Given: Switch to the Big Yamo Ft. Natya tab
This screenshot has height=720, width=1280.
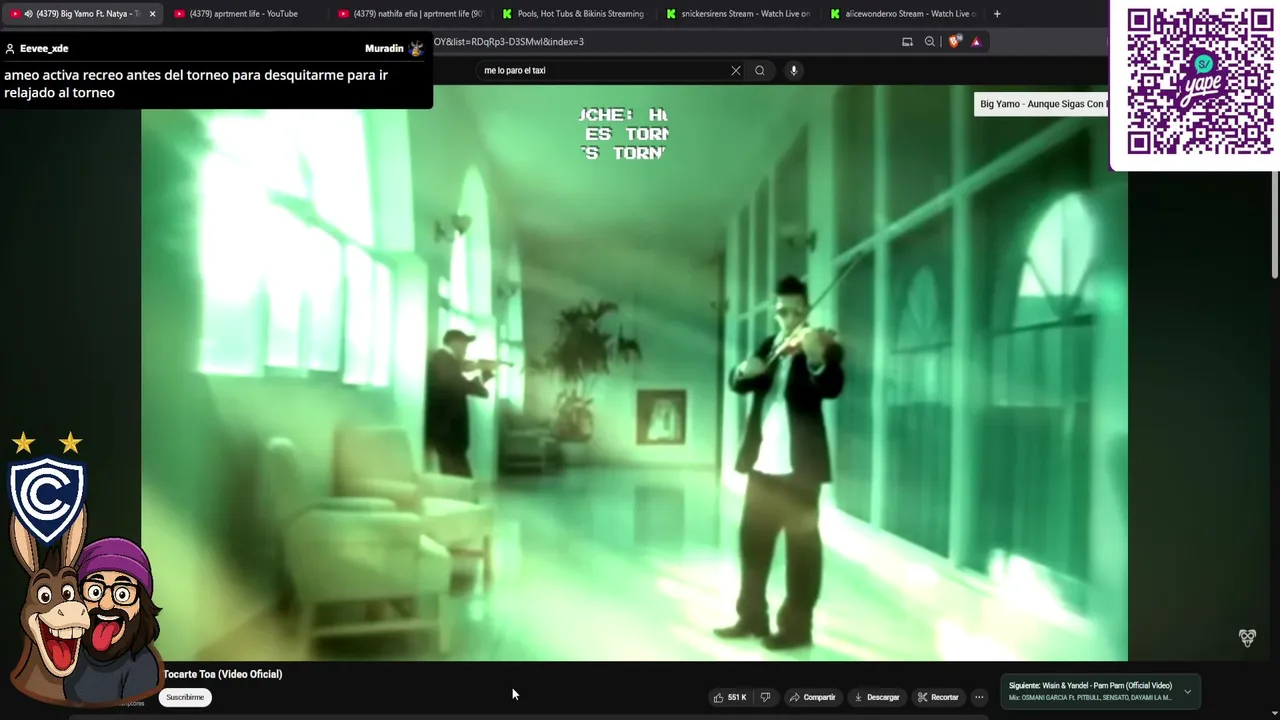Looking at the screenshot, I should (x=82, y=14).
